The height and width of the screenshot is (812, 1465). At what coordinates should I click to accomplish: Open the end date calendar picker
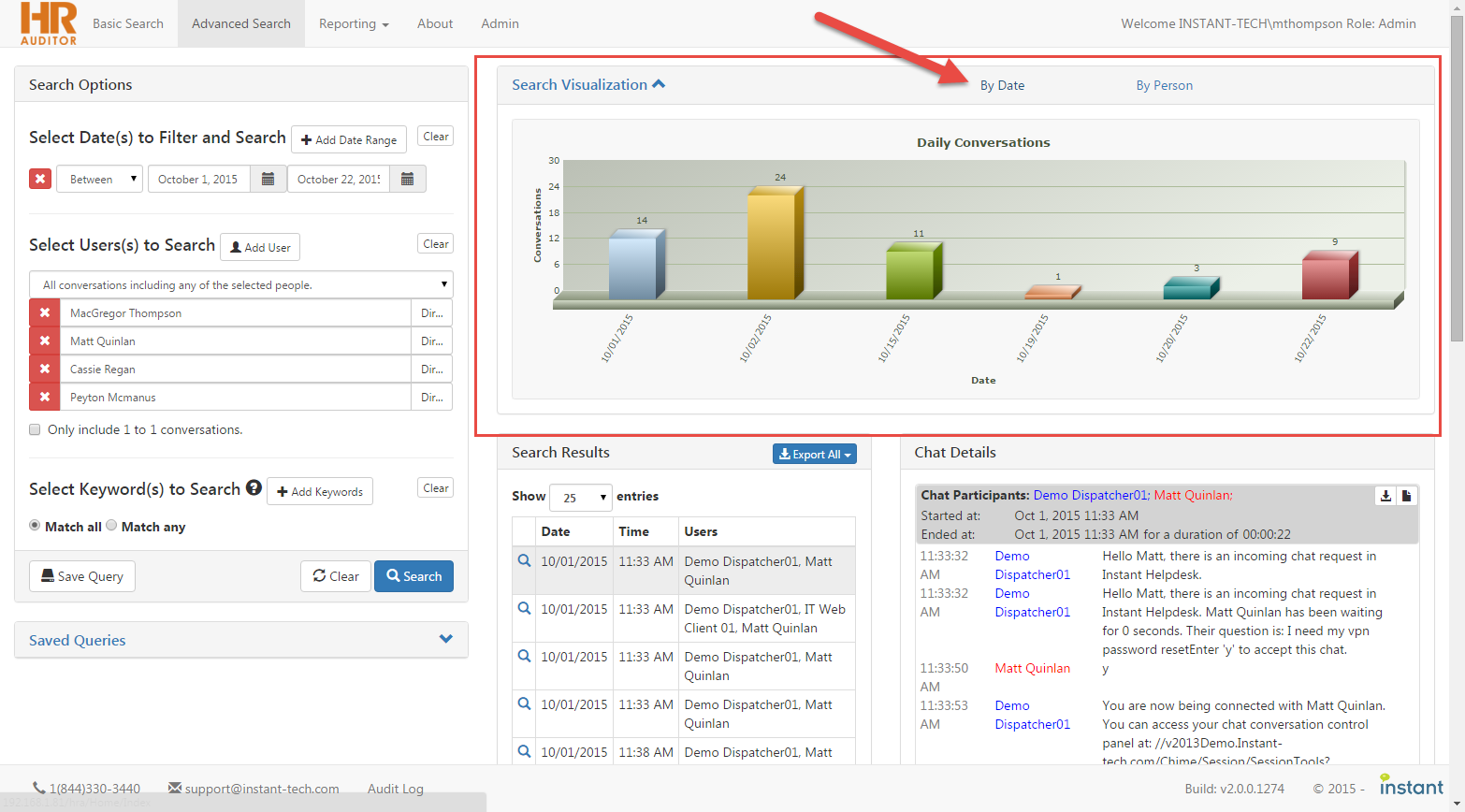[407, 179]
